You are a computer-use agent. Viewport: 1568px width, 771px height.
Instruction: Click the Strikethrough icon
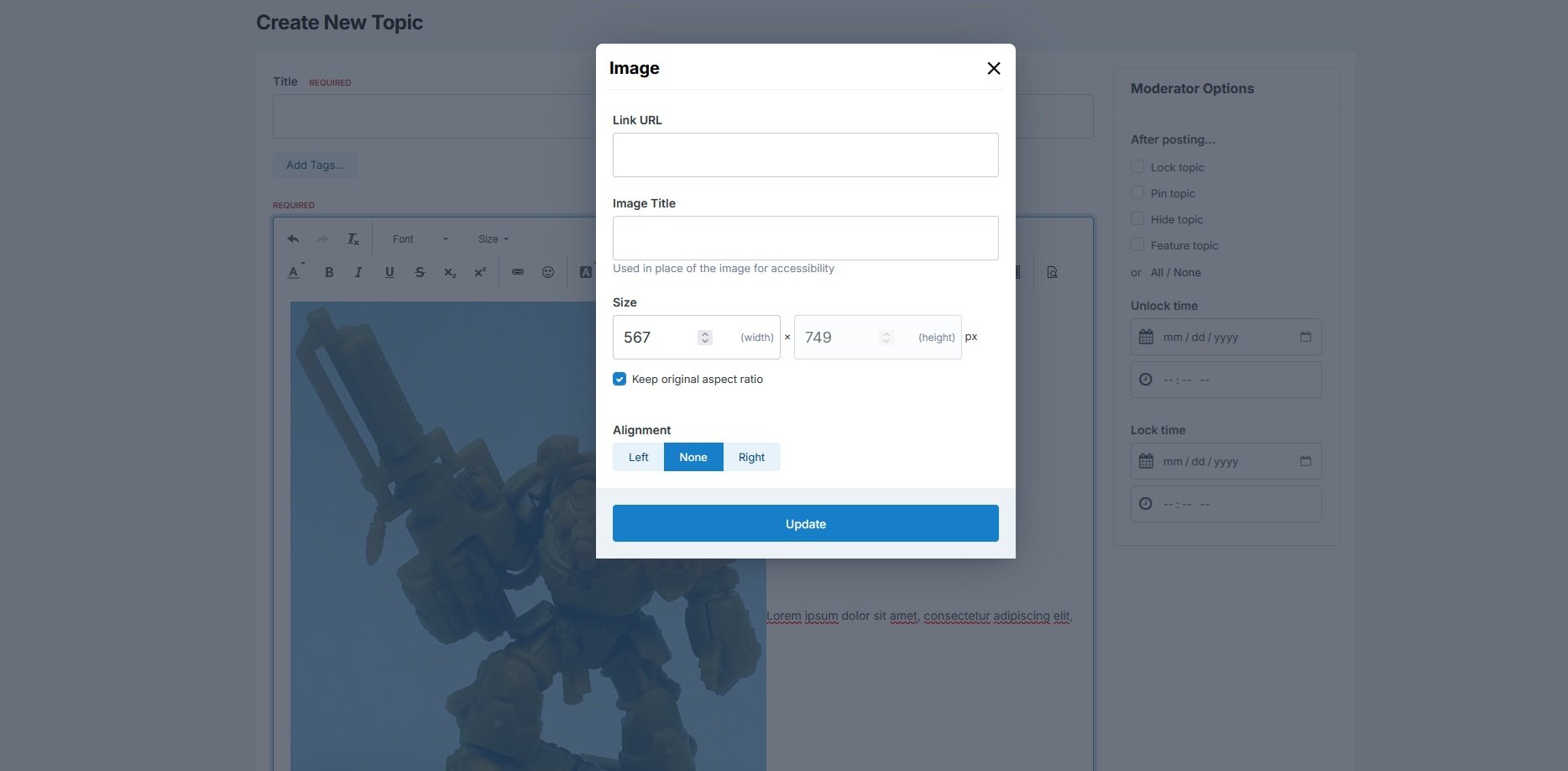(x=420, y=272)
